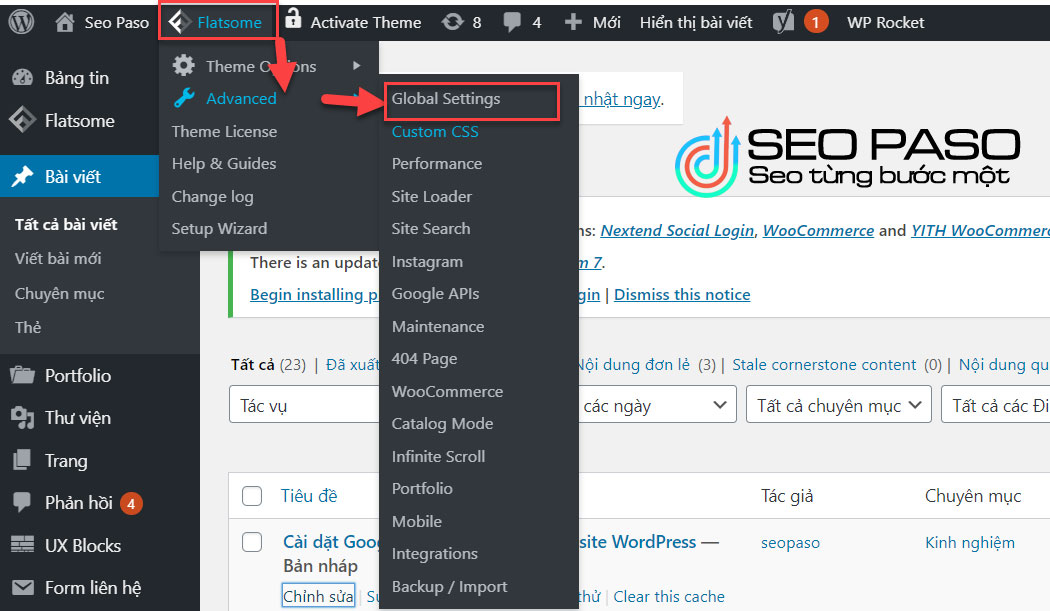Image resolution: width=1050 pixels, height=611 pixels.
Task: Expand the Theme Options submenu arrow
Action: coord(356,66)
